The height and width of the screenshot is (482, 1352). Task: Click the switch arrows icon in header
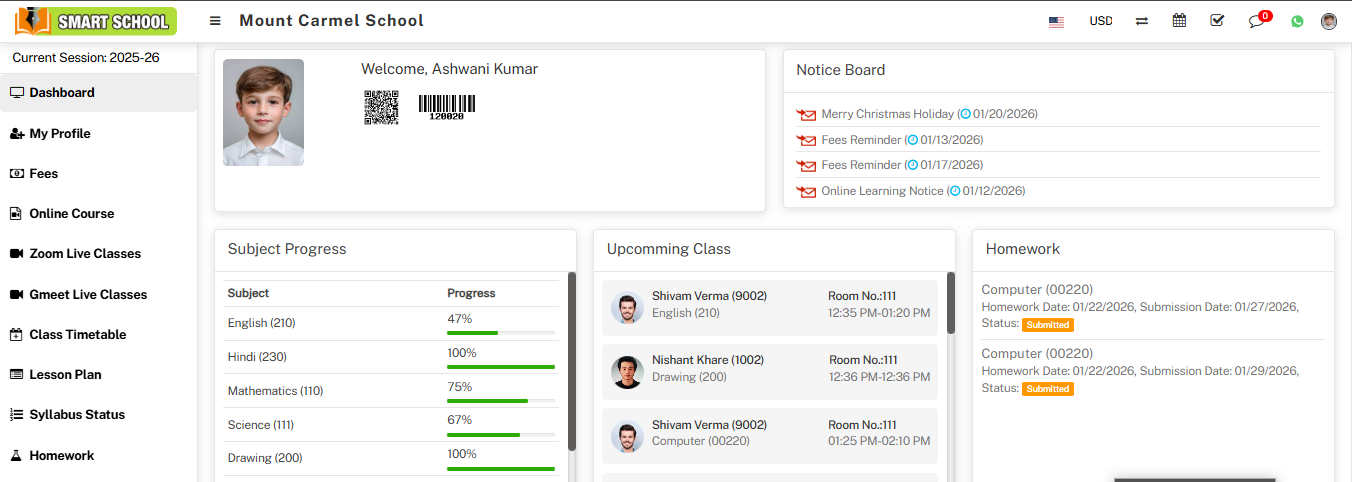(1141, 21)
